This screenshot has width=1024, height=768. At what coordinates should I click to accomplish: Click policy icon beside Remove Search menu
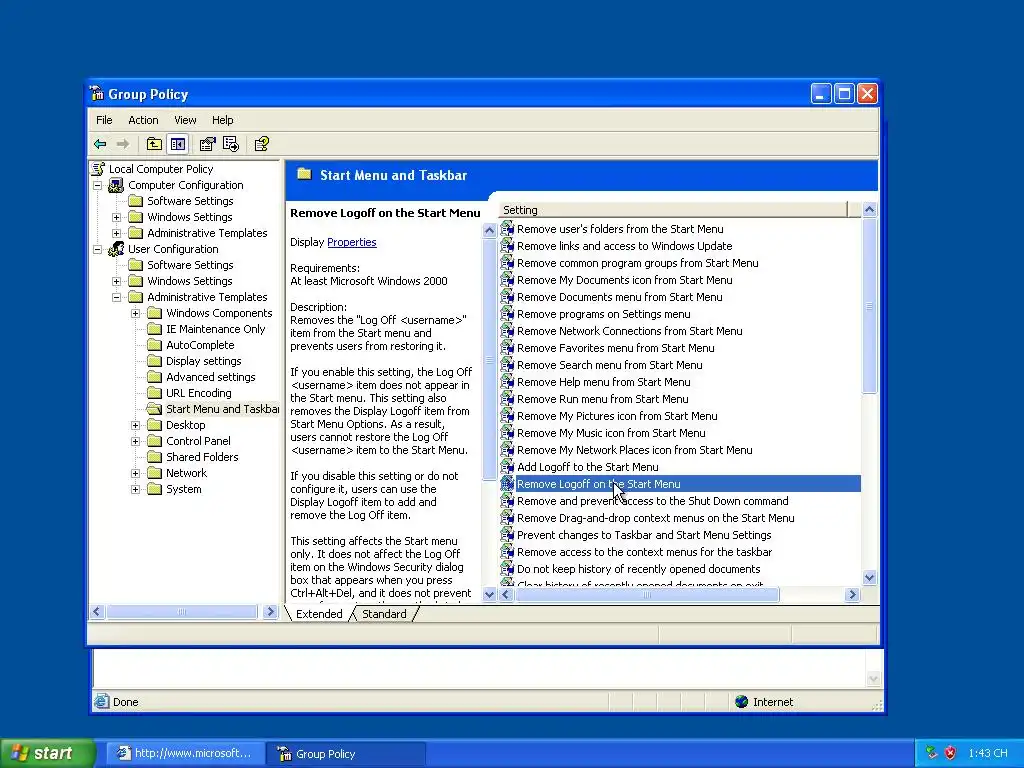507,365
